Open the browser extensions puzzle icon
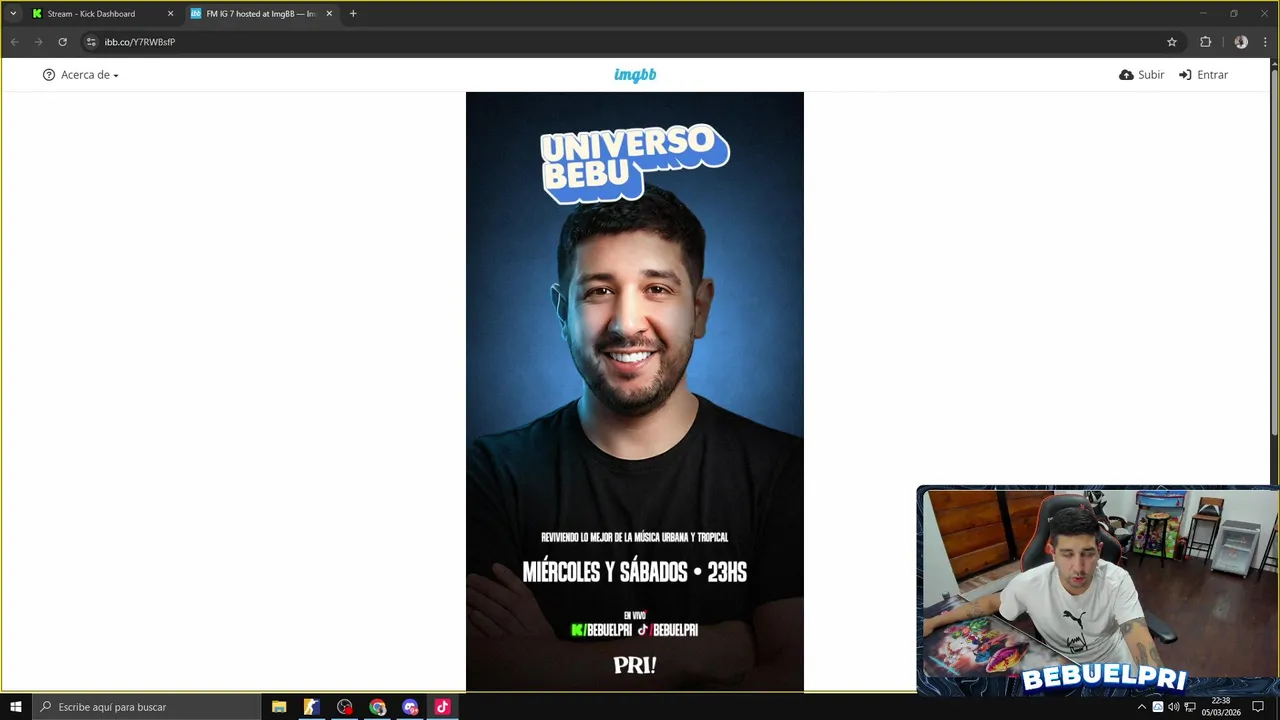The width and height of the screenshot is (1280, 720). (1205, 42)
